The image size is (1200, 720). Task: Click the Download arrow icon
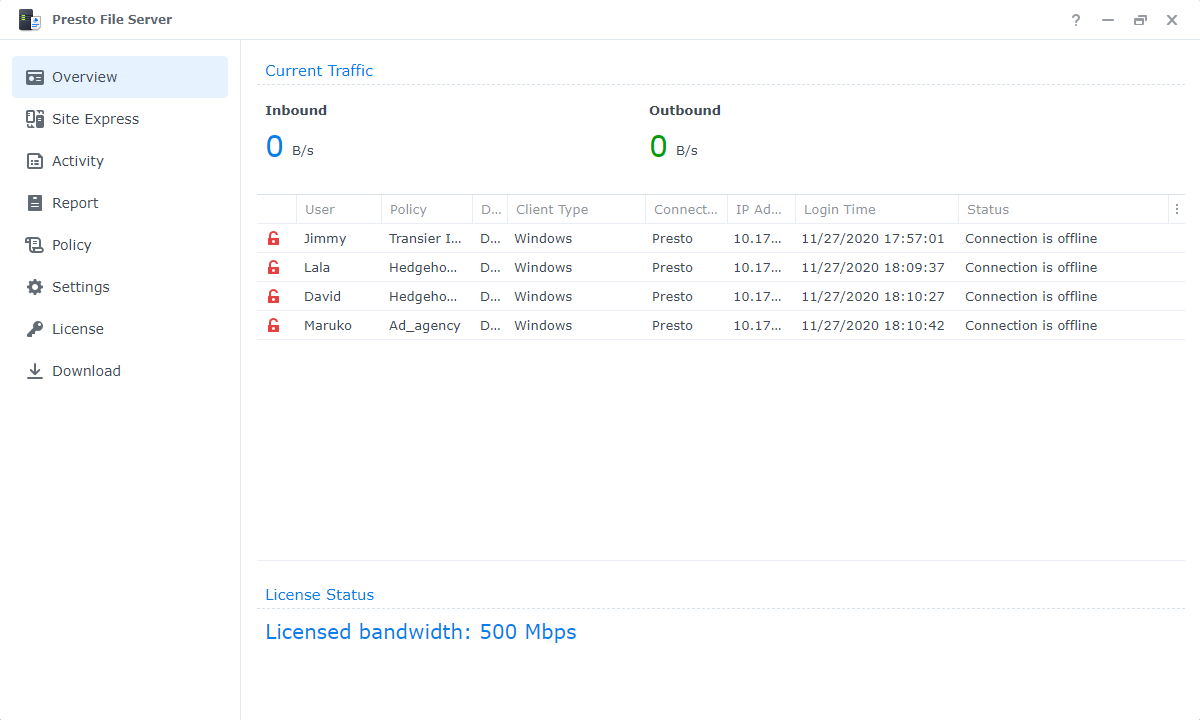(34, 370)
